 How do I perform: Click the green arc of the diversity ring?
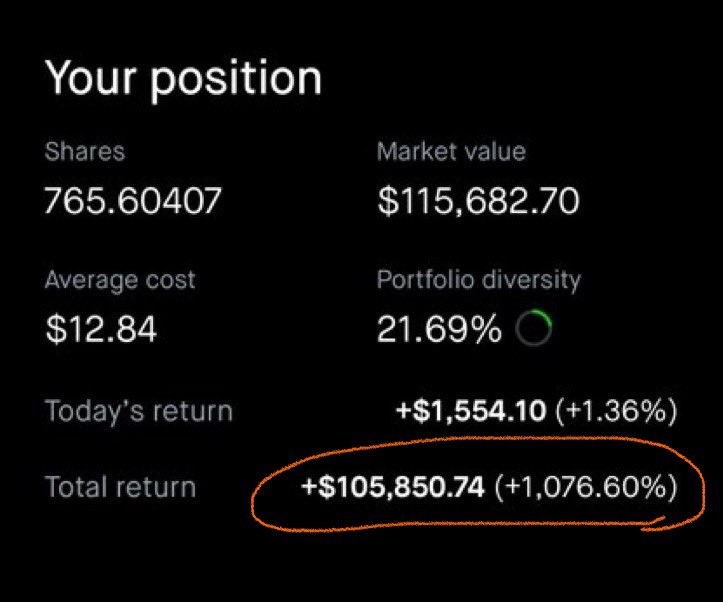pyautogui.click(x=544, y=320)
